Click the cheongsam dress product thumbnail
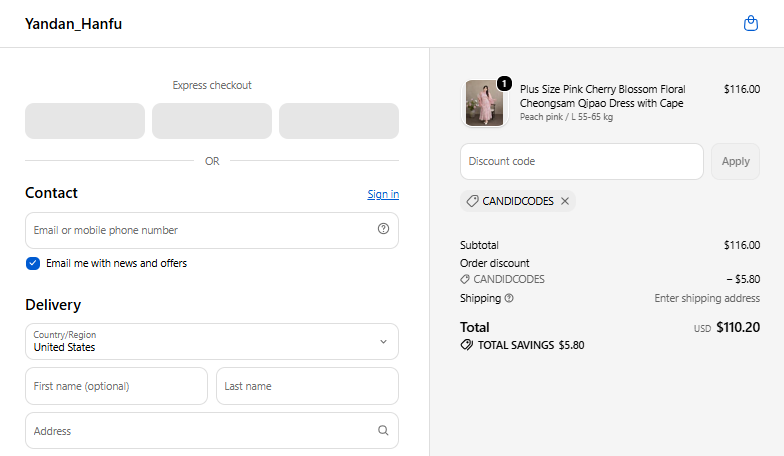This screenshot has height=456, width=784. pyautogui.click(x=484, y=103)
